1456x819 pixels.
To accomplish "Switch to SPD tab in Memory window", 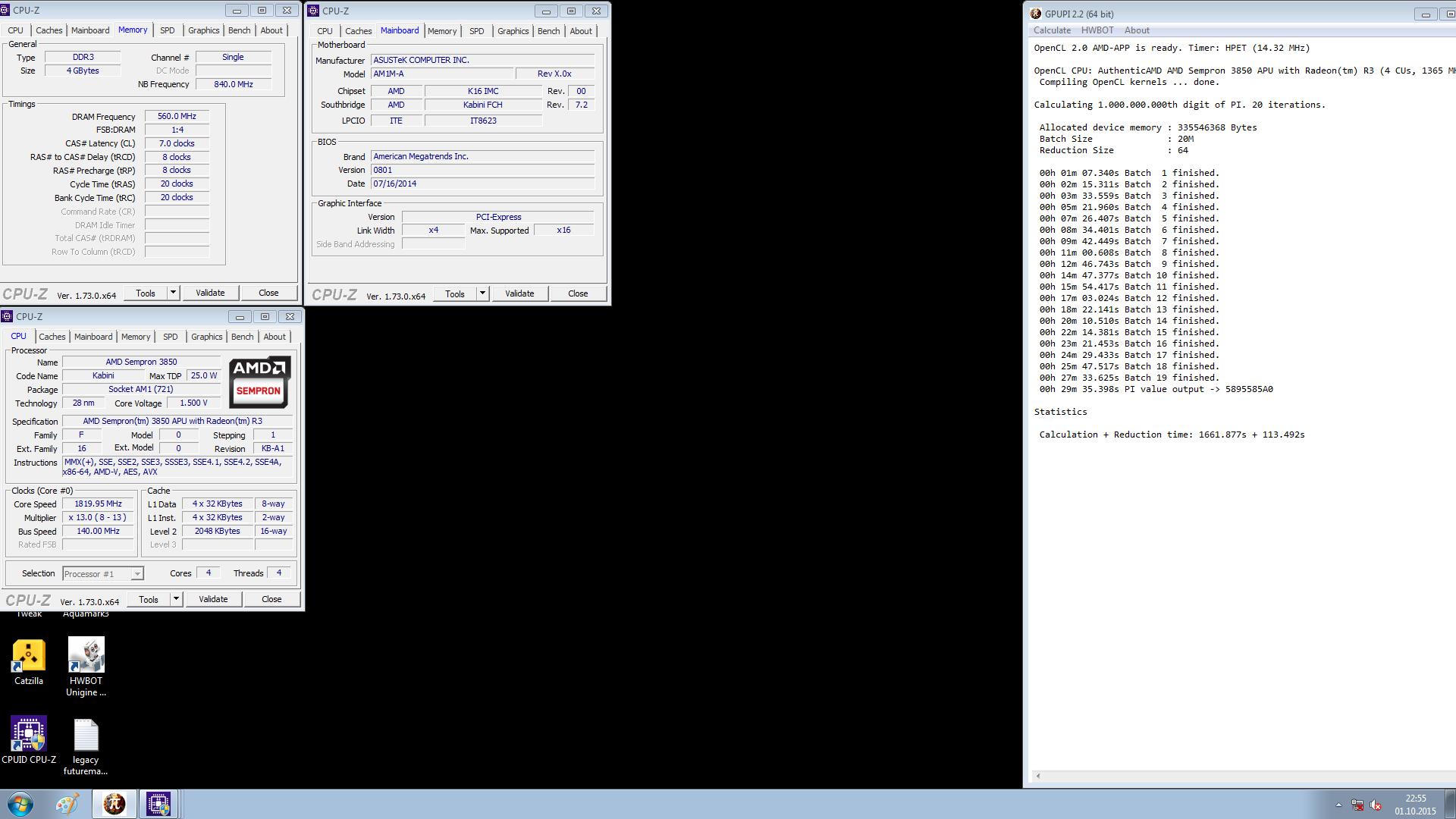I will click(x=168, y=30).
